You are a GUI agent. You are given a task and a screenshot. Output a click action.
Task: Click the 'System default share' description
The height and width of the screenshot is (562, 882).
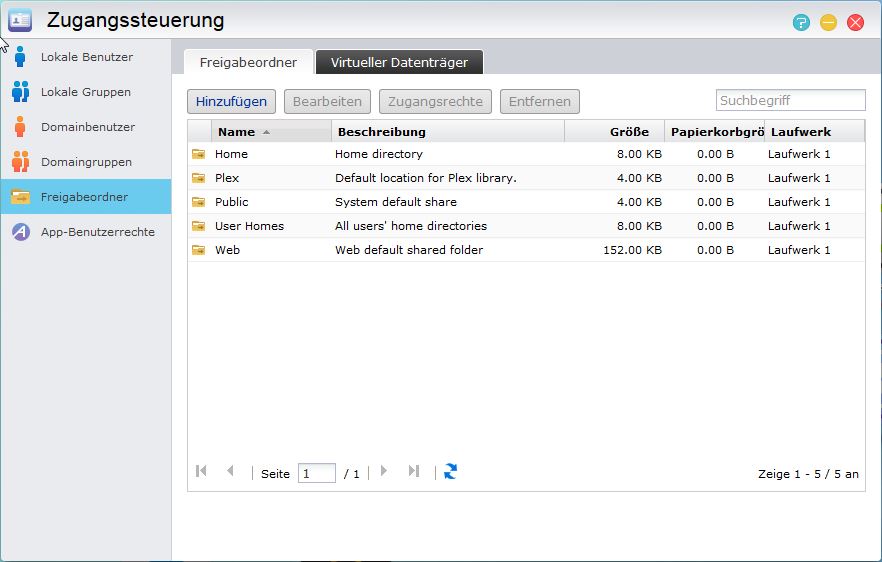tap(396, 201)
